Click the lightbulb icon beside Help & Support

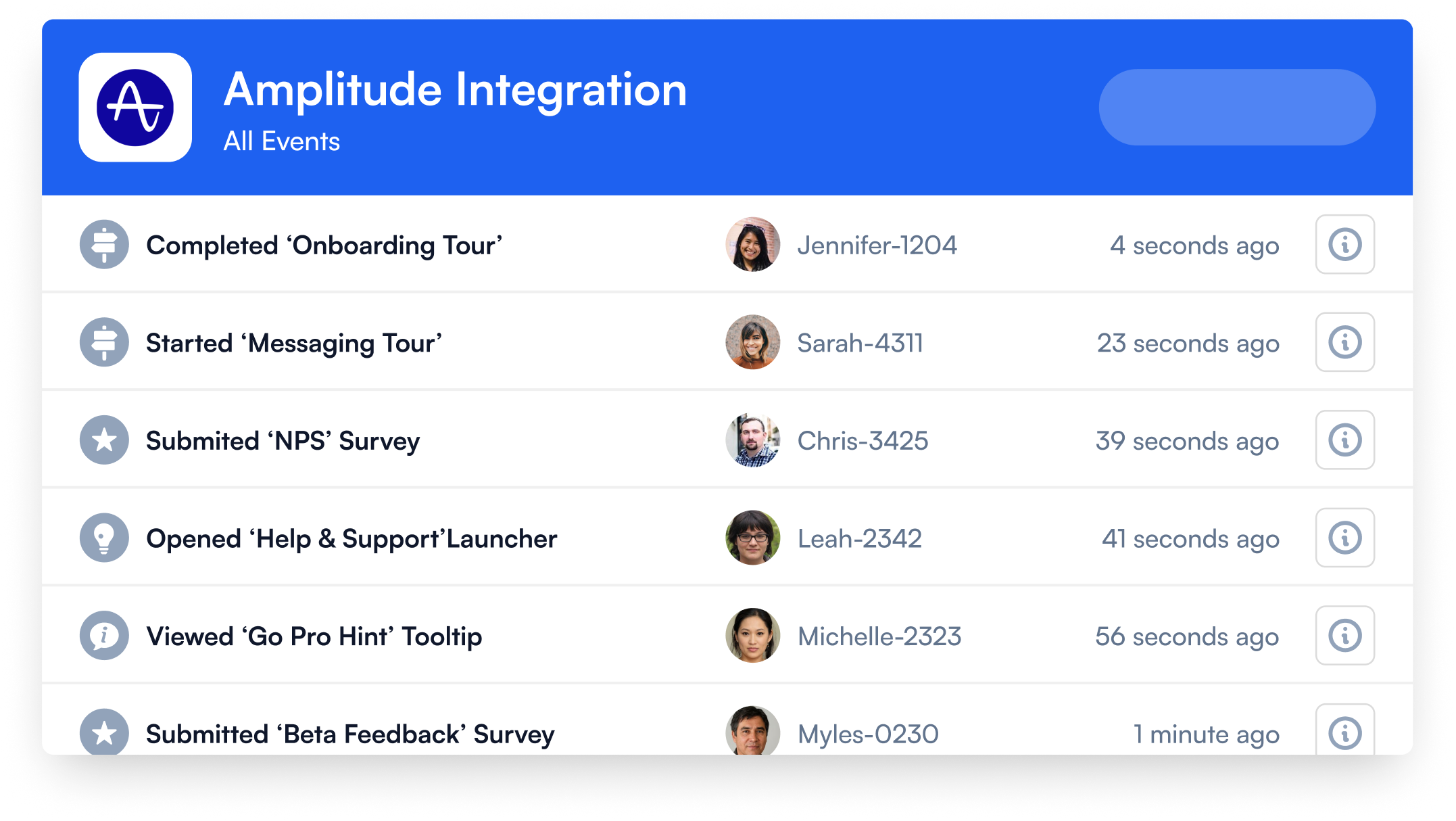[x=104, y=538]
